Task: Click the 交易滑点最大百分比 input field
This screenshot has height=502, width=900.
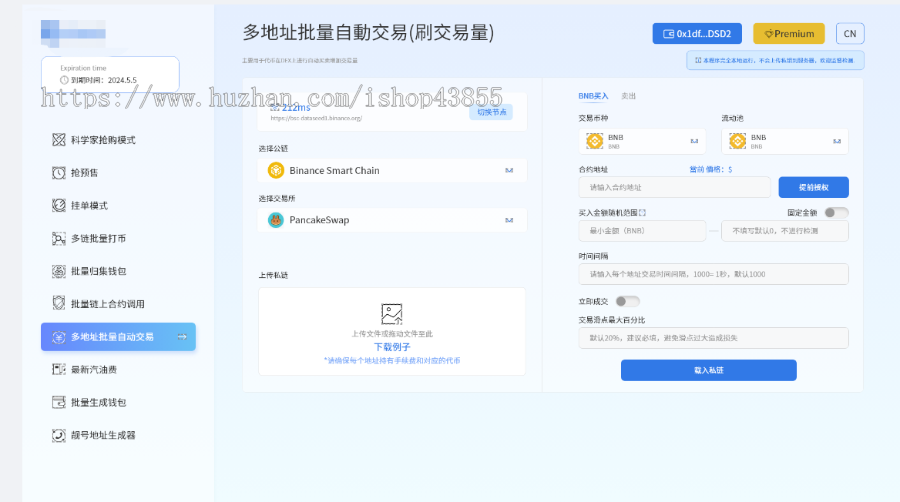Action: point(713,338)
